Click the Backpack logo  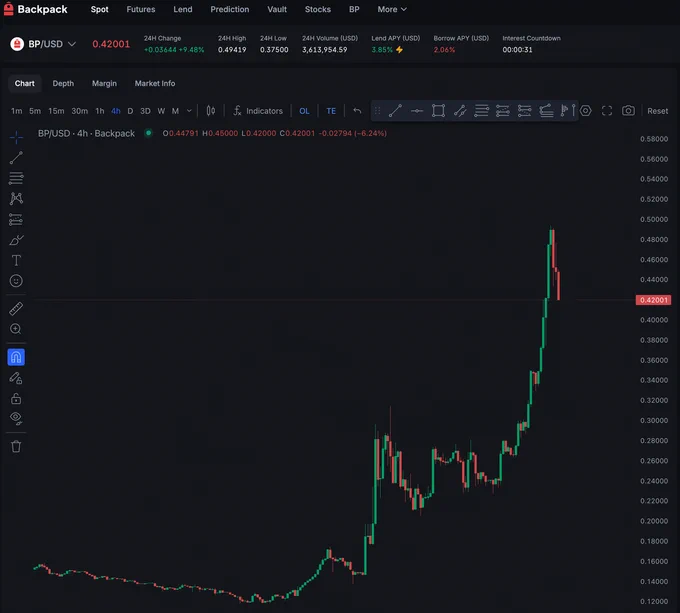click(36, 9)
